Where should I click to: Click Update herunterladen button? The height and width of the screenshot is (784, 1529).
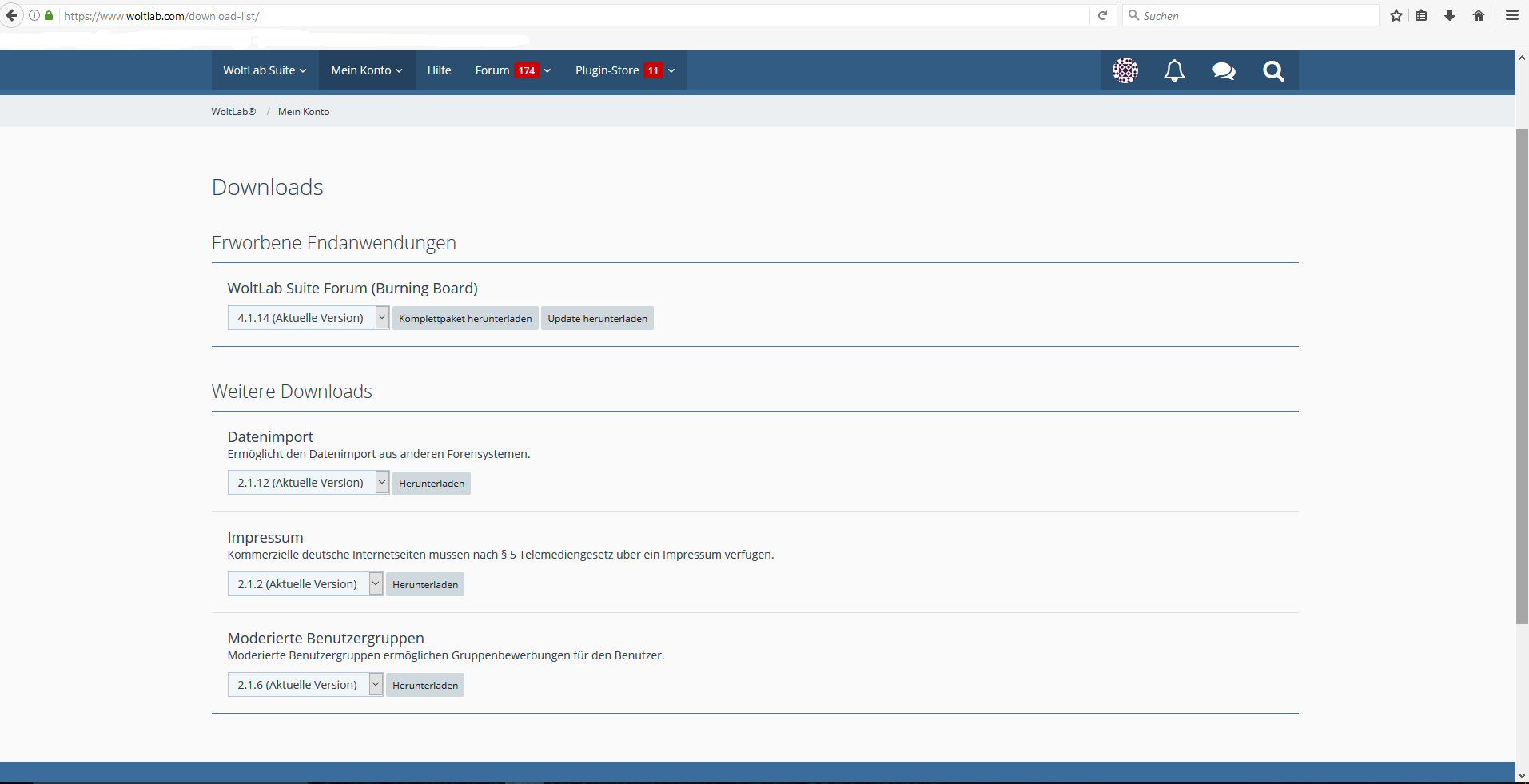pyautogui.click(x=597, y=318)
